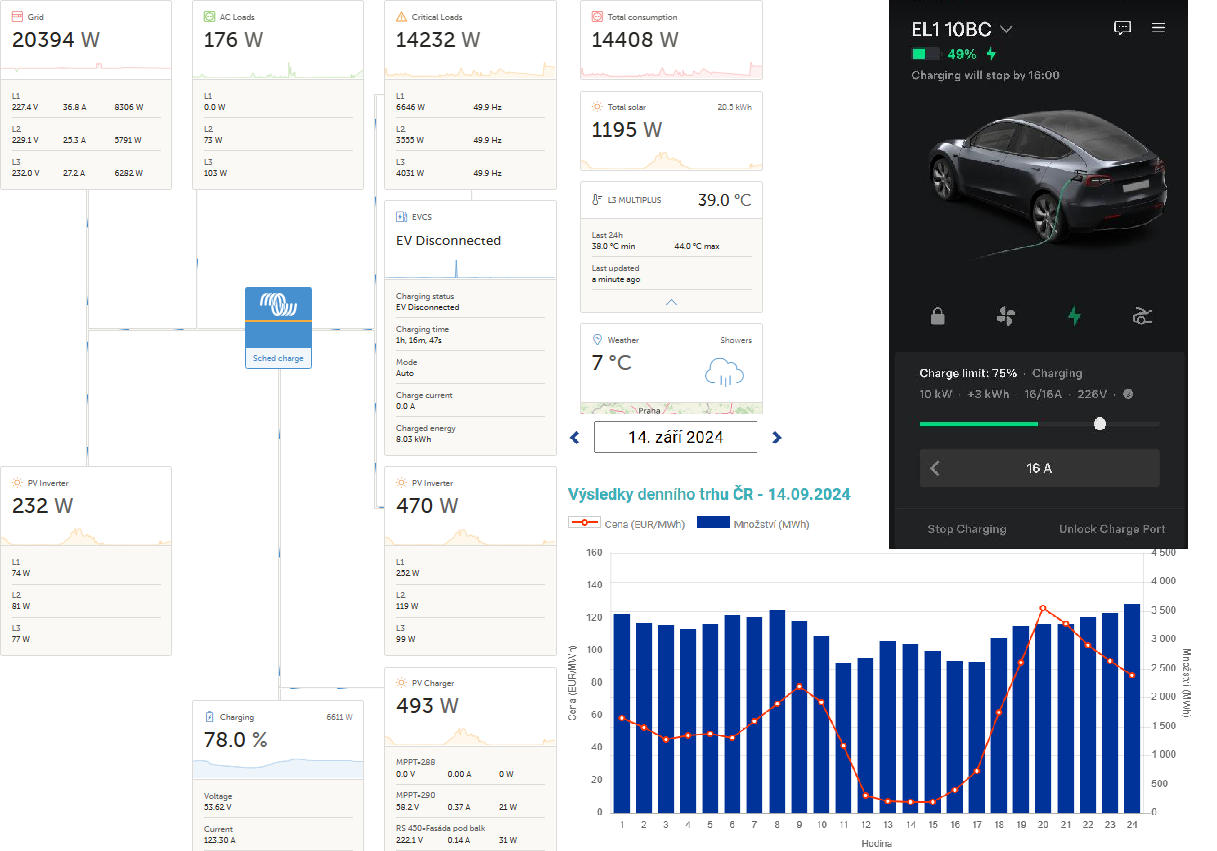The width and height of the screenshot is (1217, 851).
Task: Decrease charge current with left chevron
Action: (935, 468)
